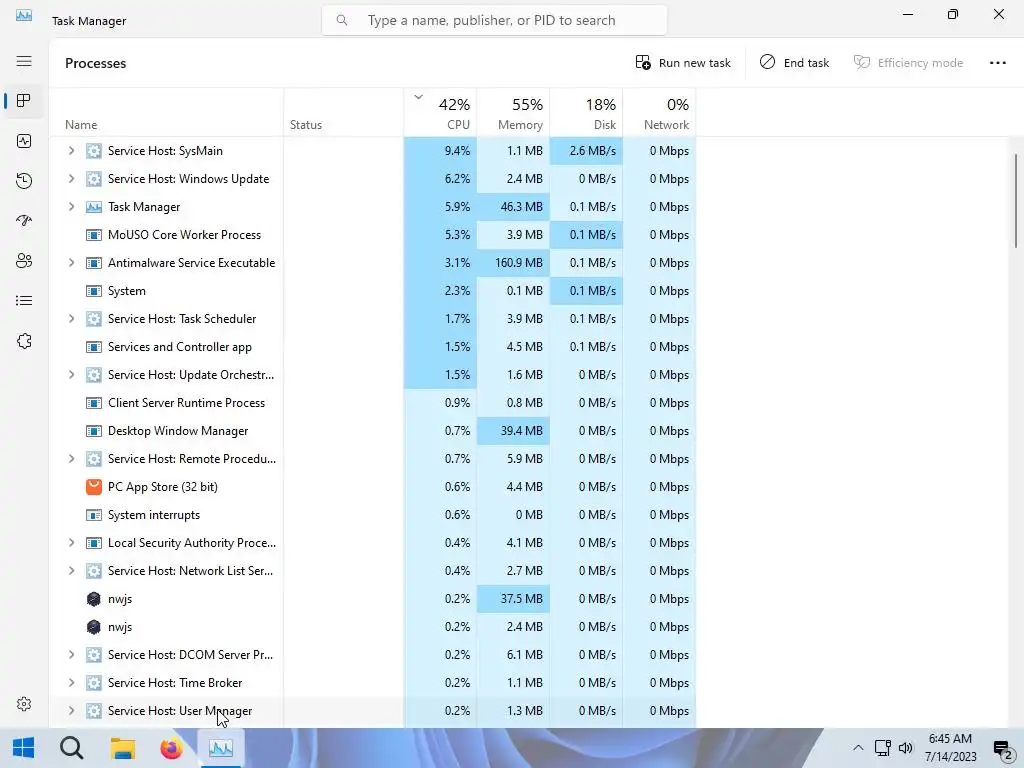Open the Windows Start menu

click(24, 748)
